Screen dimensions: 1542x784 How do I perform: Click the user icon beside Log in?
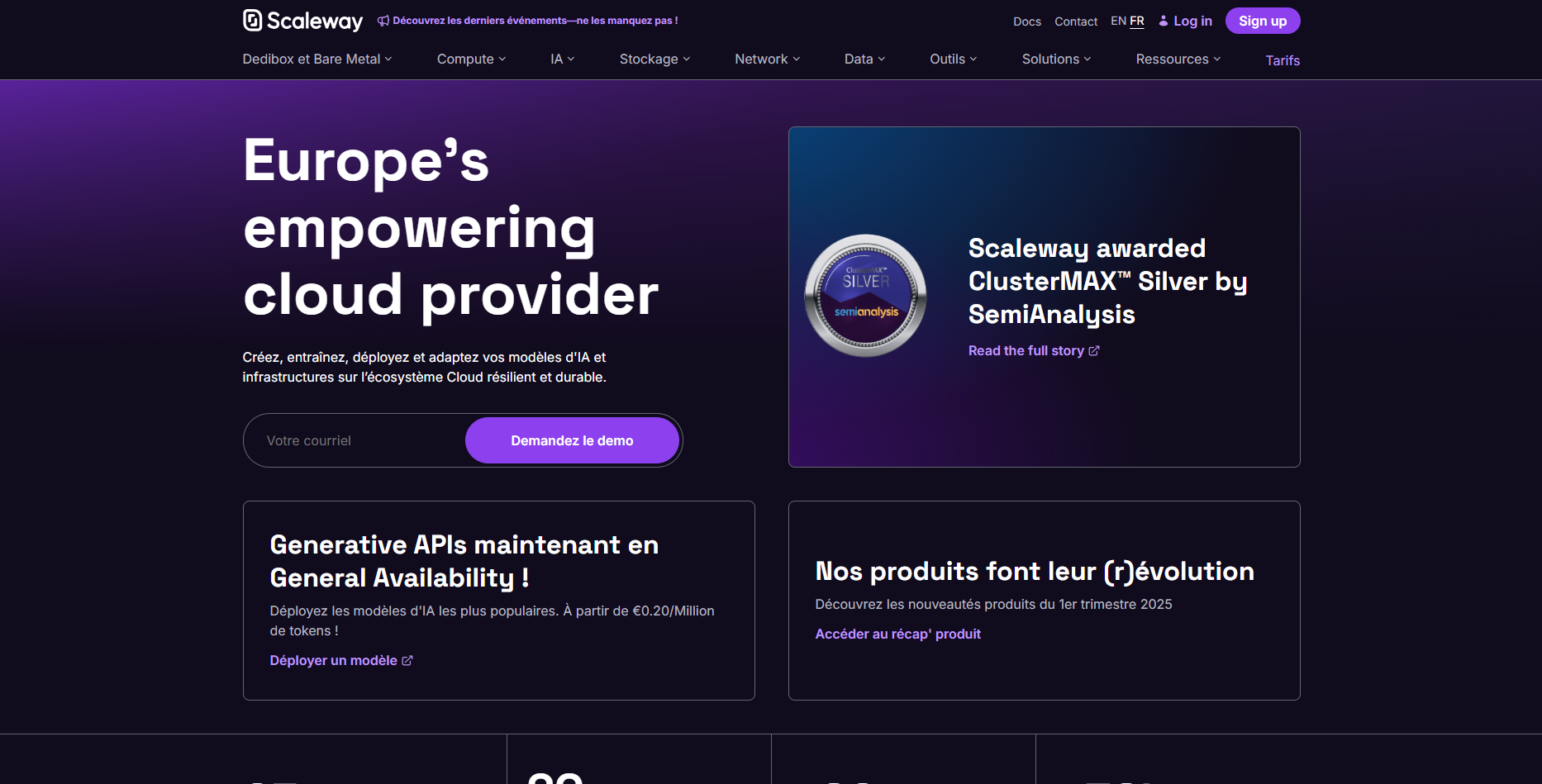pos(1164,21)
